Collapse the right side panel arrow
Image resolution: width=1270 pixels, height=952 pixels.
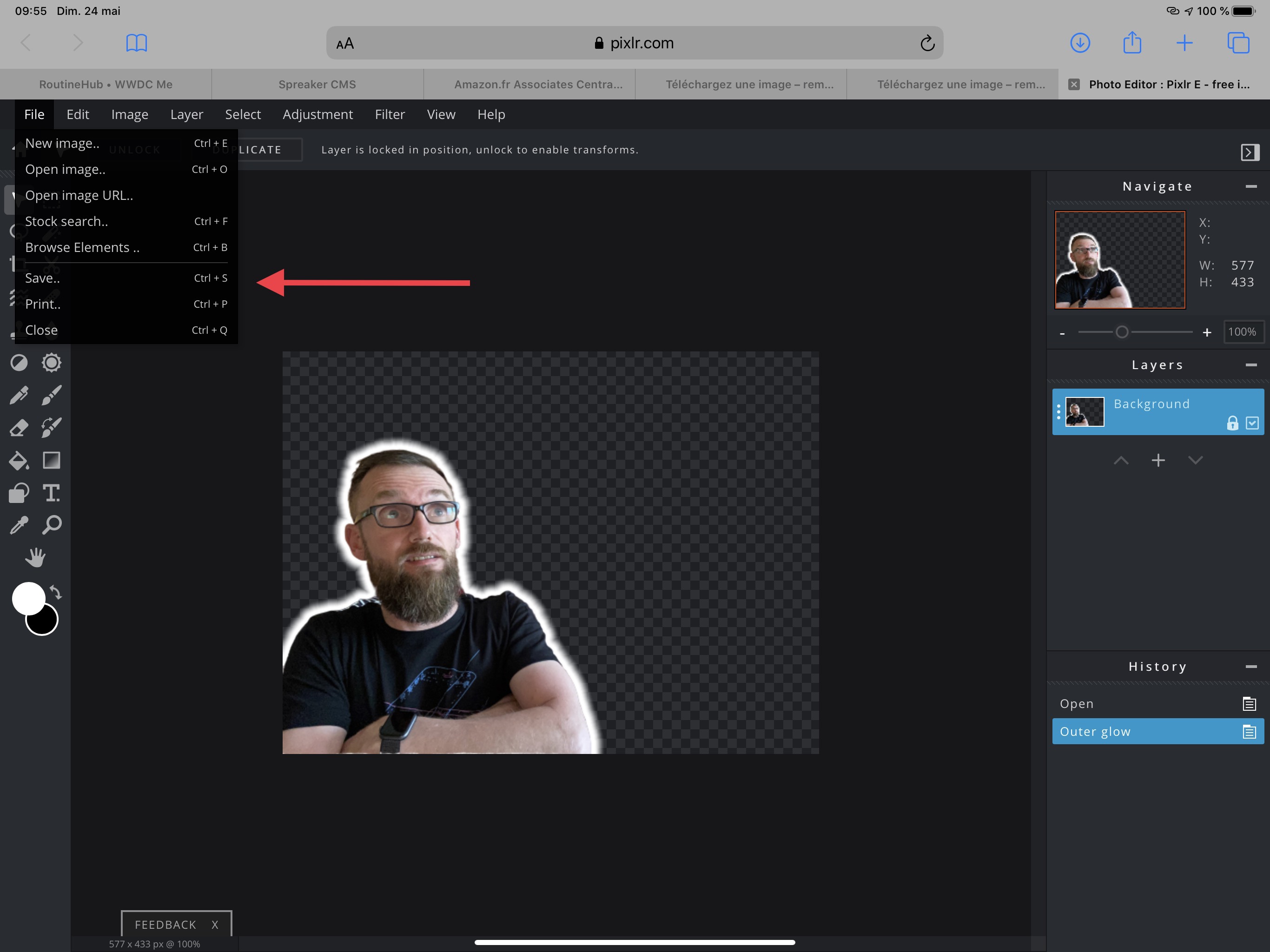click(1250, 152)
